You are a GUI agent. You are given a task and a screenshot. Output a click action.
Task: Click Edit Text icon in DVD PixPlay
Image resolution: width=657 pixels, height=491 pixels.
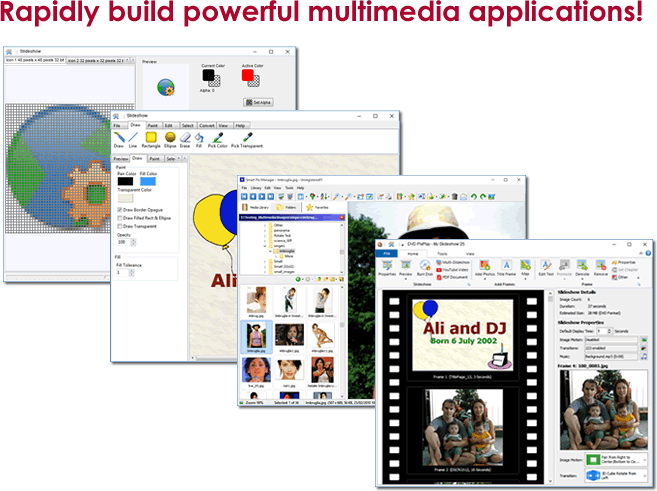546,268
